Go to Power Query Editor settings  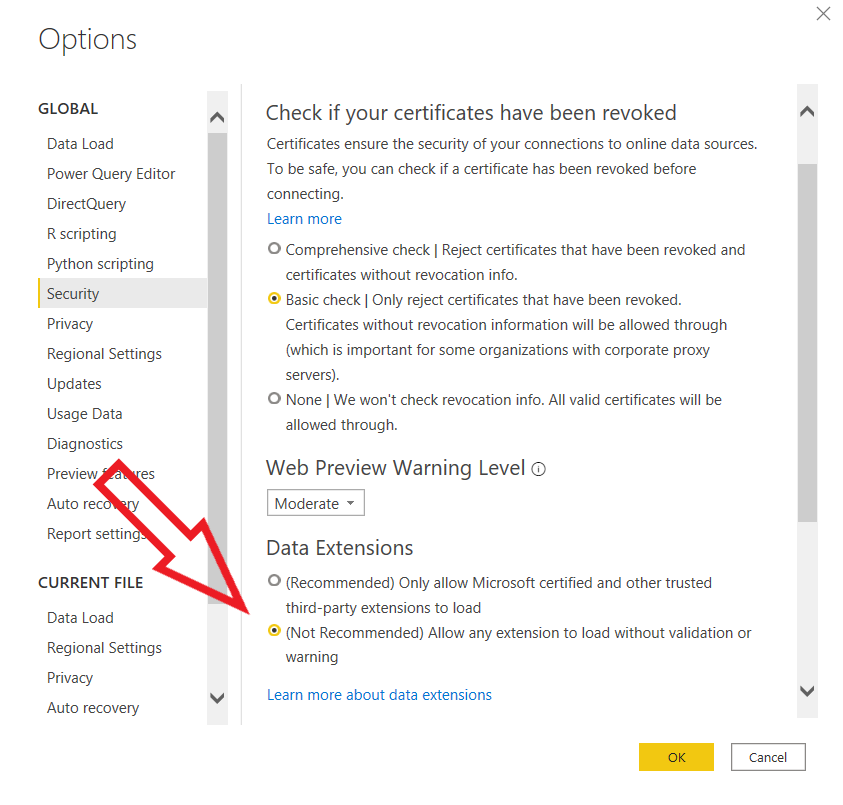(111, 173)
